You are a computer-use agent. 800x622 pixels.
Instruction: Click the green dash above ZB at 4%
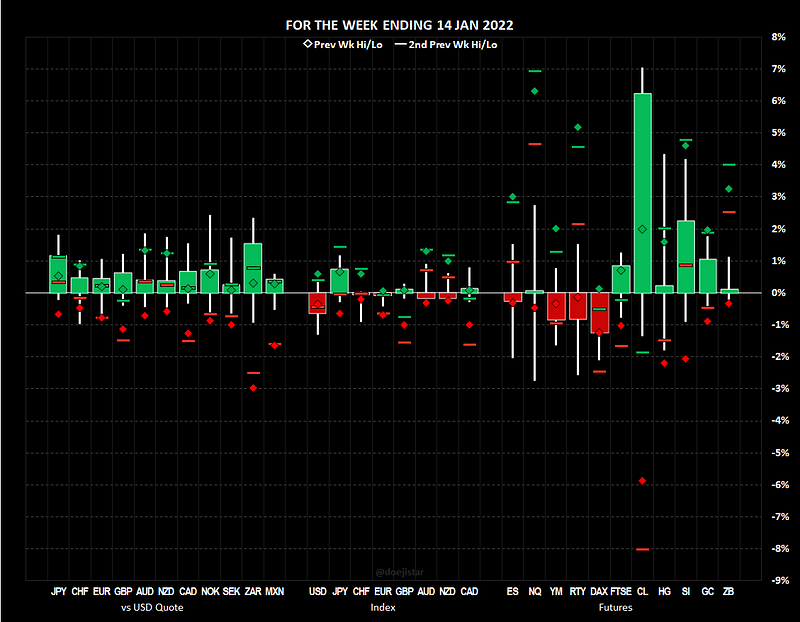pos(729,164)
